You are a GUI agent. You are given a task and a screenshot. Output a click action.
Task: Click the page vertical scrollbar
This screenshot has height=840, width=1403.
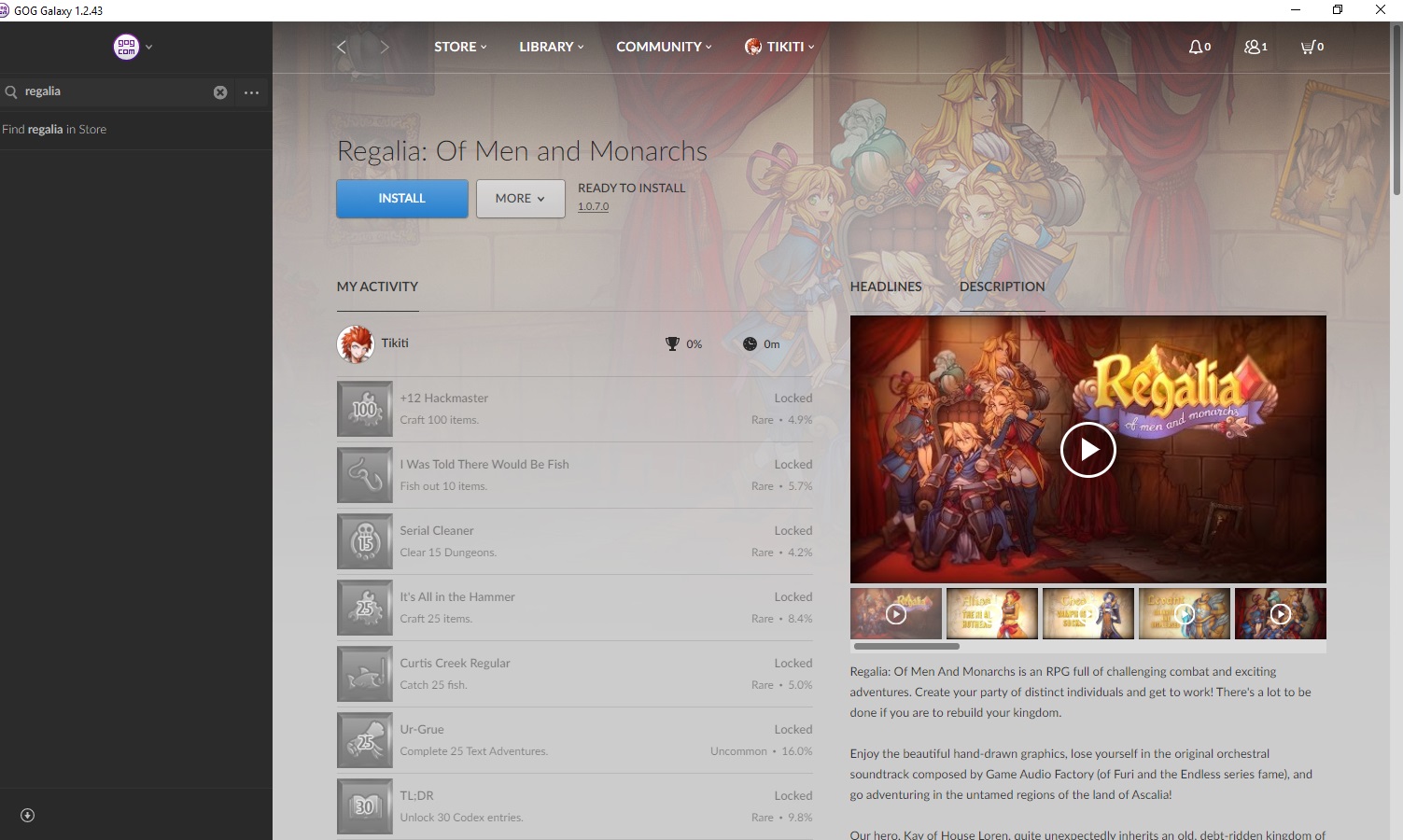tap(1396, 110)
